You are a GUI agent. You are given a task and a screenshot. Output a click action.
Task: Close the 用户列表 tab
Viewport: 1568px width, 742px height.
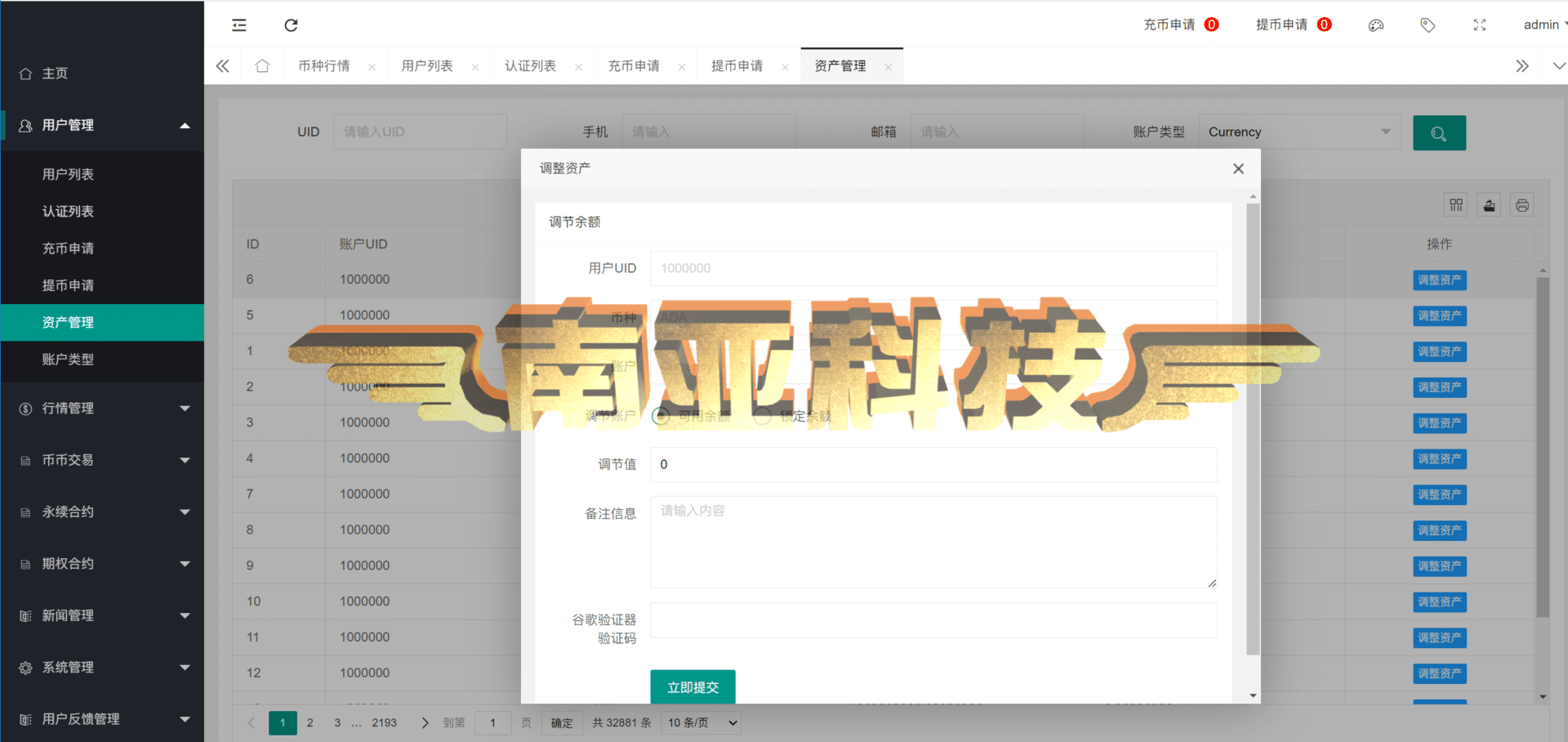click(x=475, y=67)
